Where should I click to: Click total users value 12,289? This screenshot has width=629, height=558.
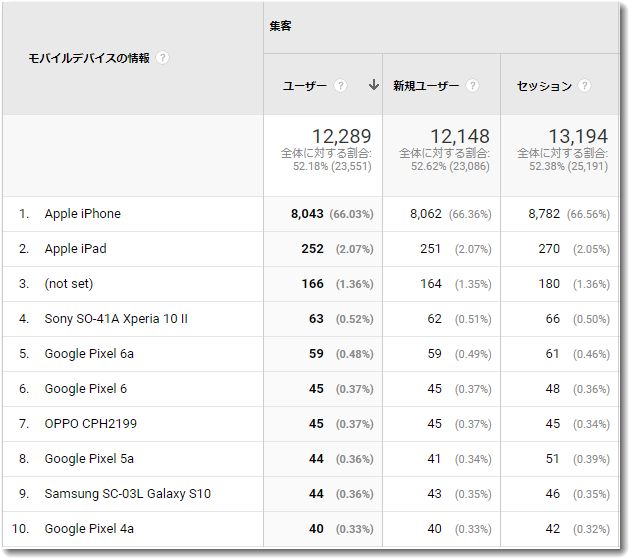pyautogui.click(x=342, y=137)
